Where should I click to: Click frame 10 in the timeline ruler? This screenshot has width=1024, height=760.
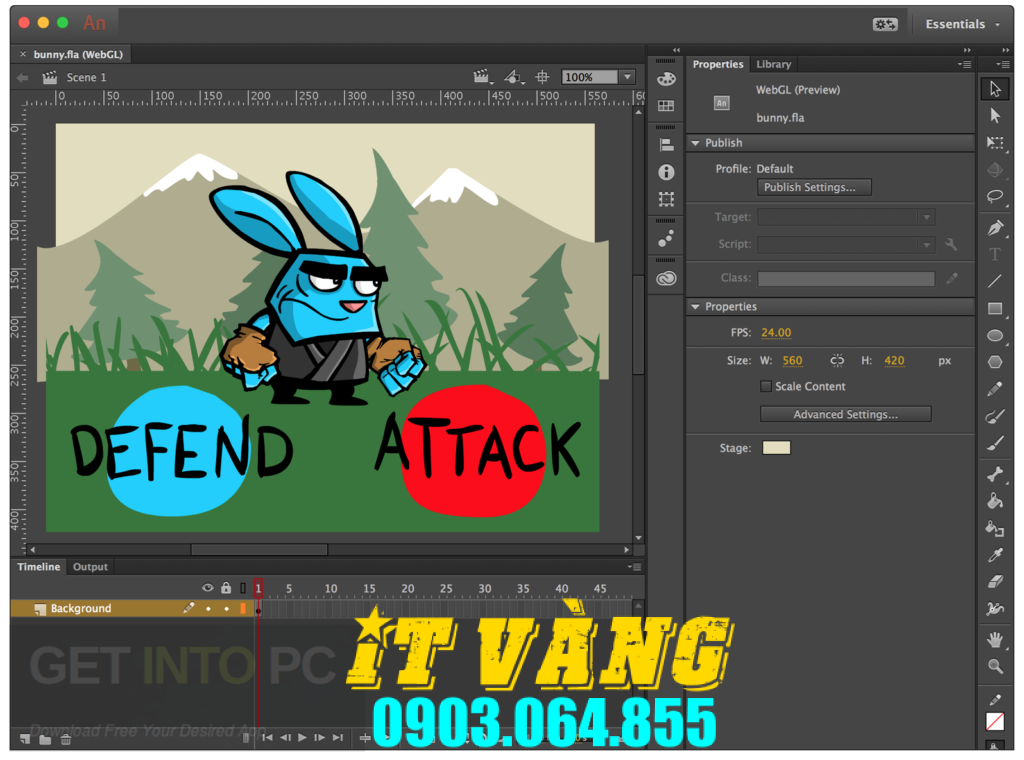pos(330,589)
